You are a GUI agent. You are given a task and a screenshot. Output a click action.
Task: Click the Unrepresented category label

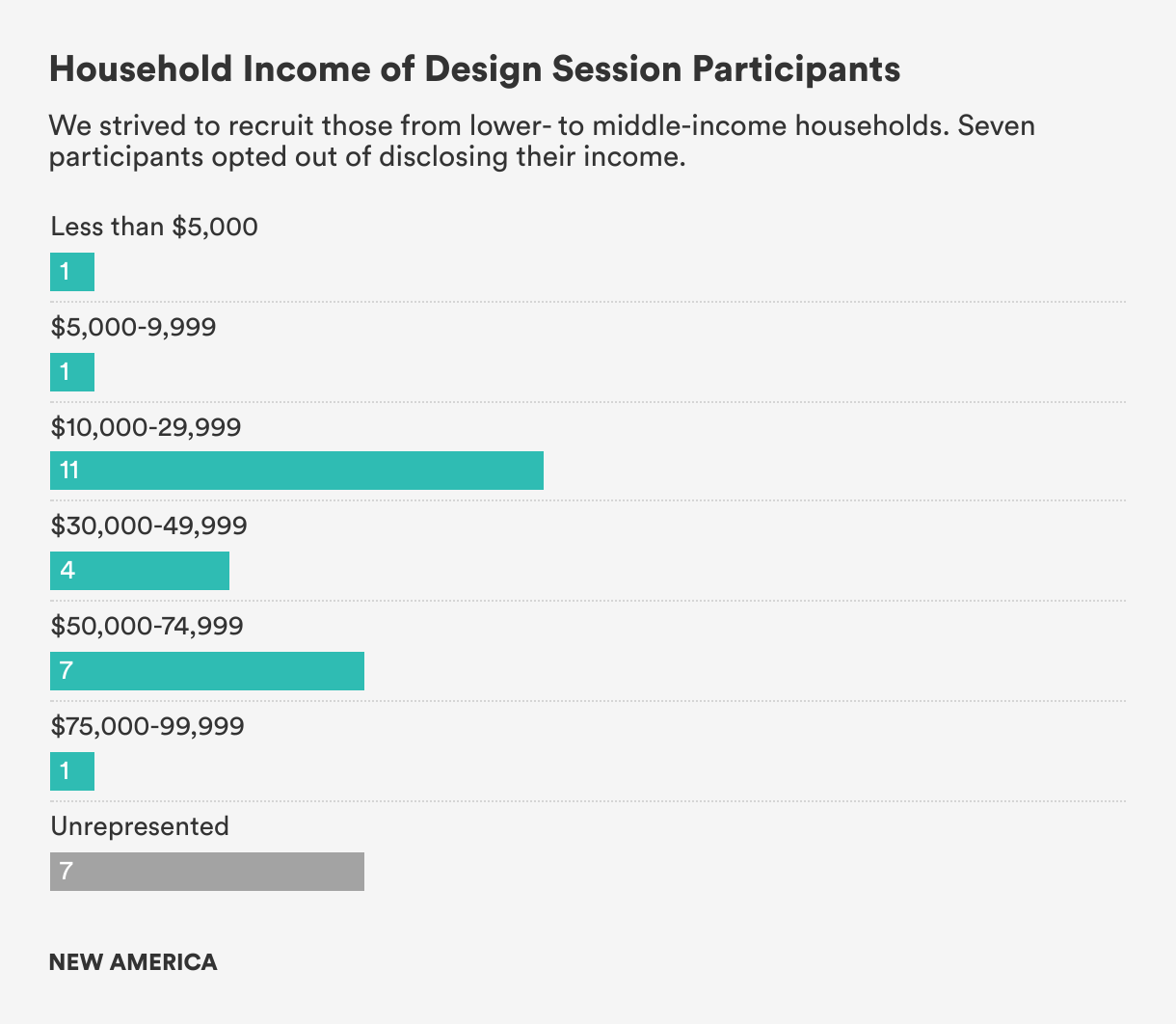[x=140, y=826]
